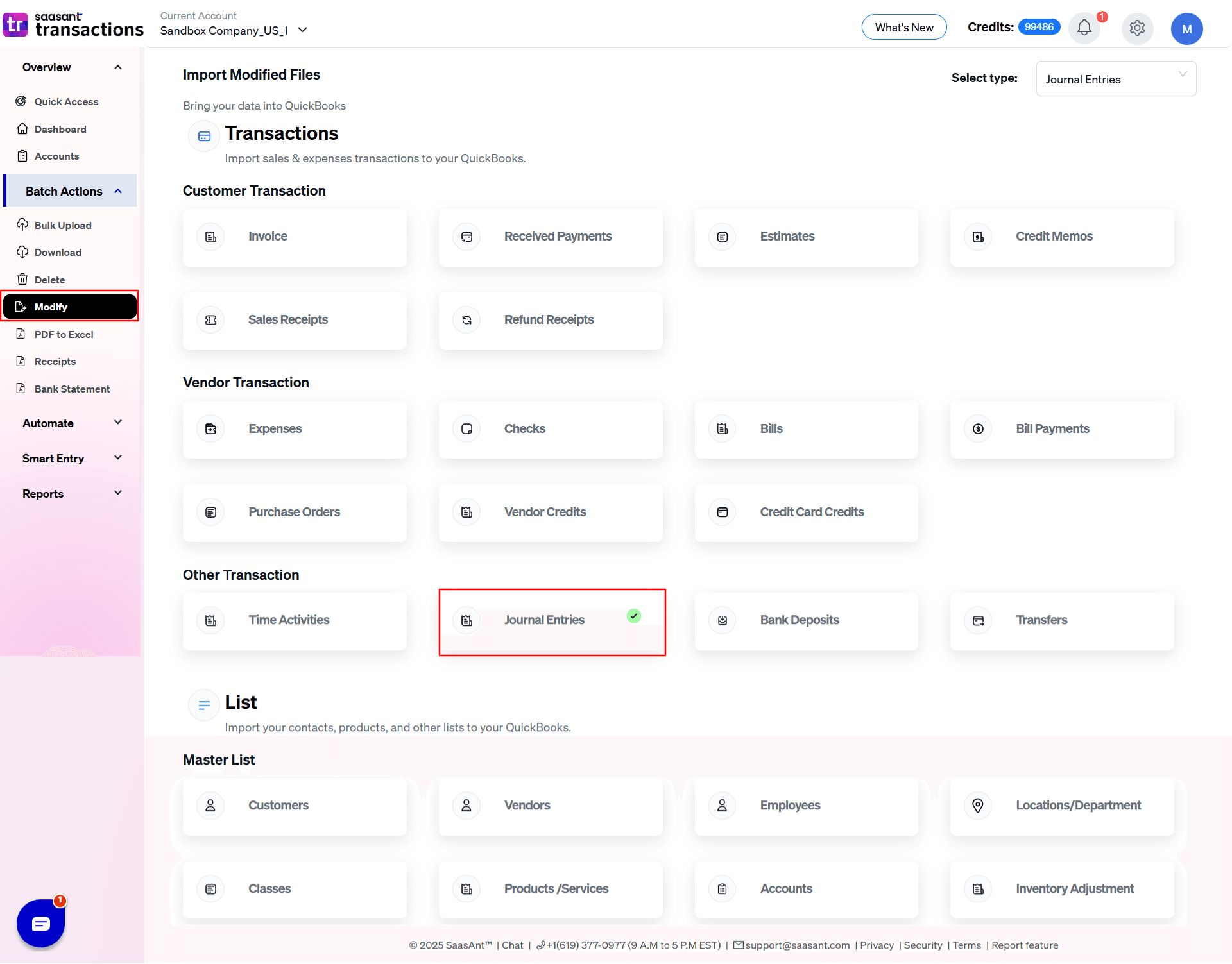This screenshot has width=1232, height=964.
Task: Select the Products /Services card
Action: (x=551, y=890)
